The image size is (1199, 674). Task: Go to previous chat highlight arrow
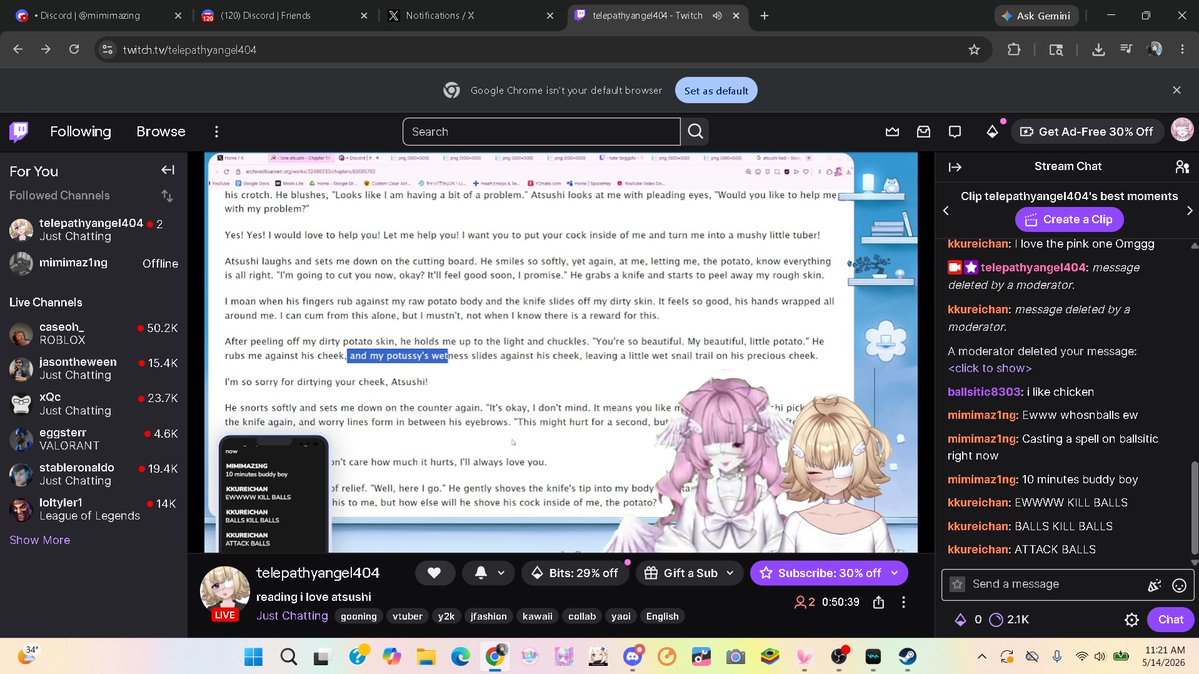946,210
